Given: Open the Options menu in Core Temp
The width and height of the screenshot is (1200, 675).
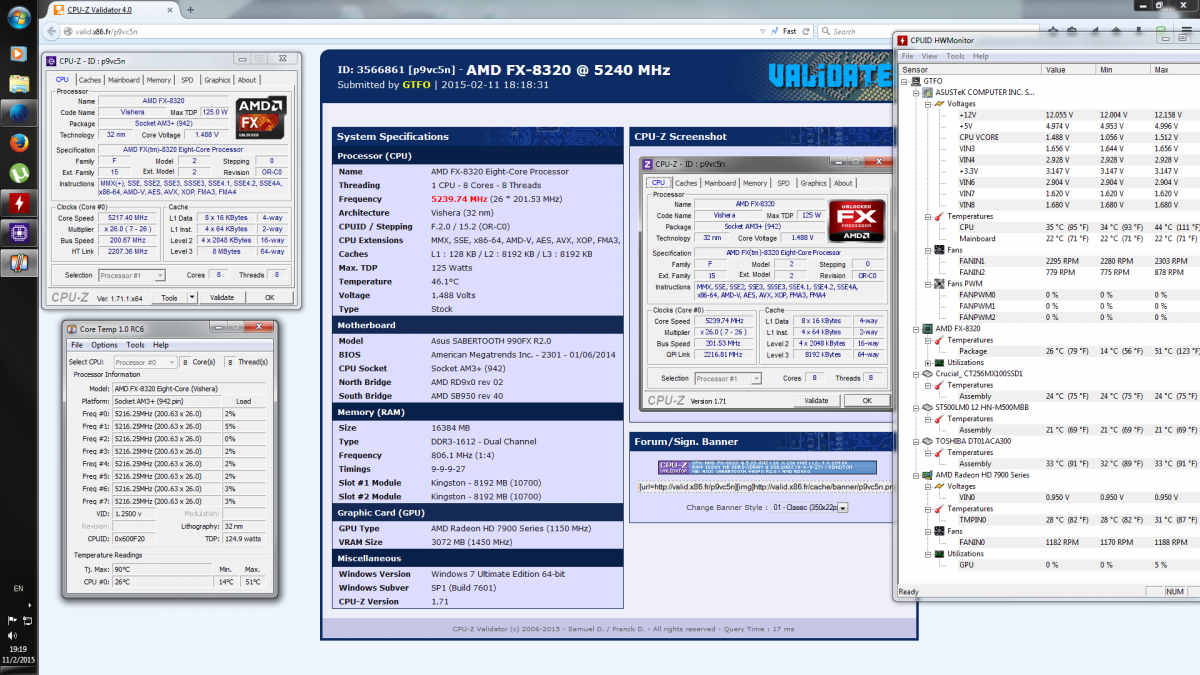Looking at the screenshot, I should 105,345.
